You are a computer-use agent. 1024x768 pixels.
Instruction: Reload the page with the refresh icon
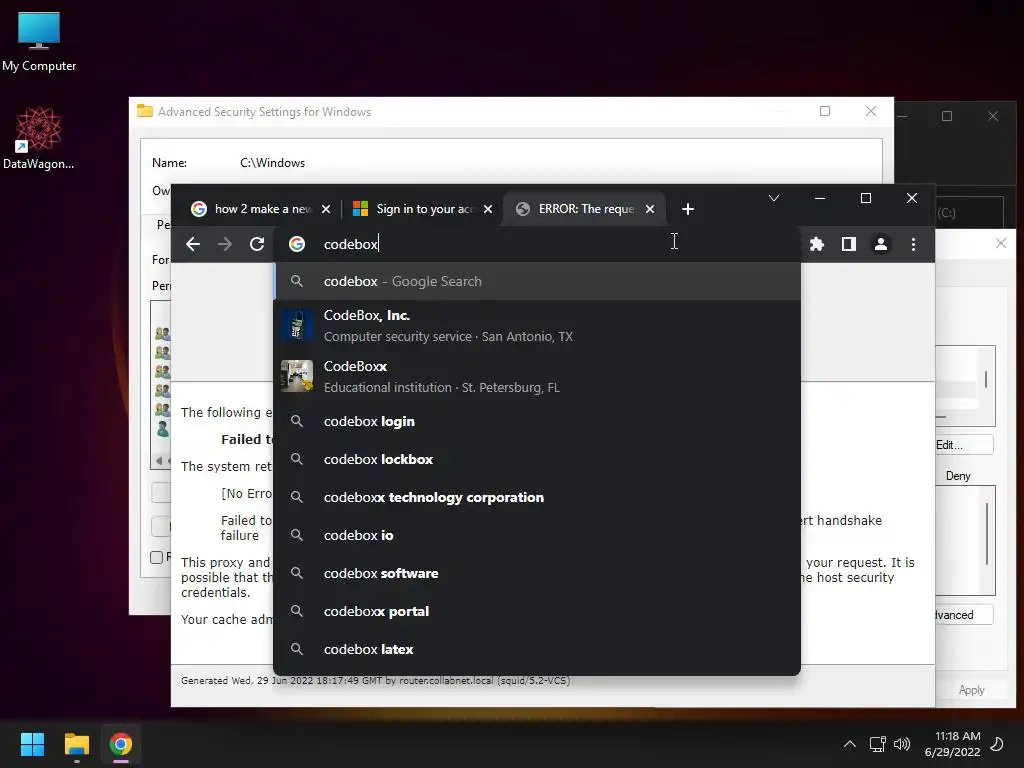(257, 244)
